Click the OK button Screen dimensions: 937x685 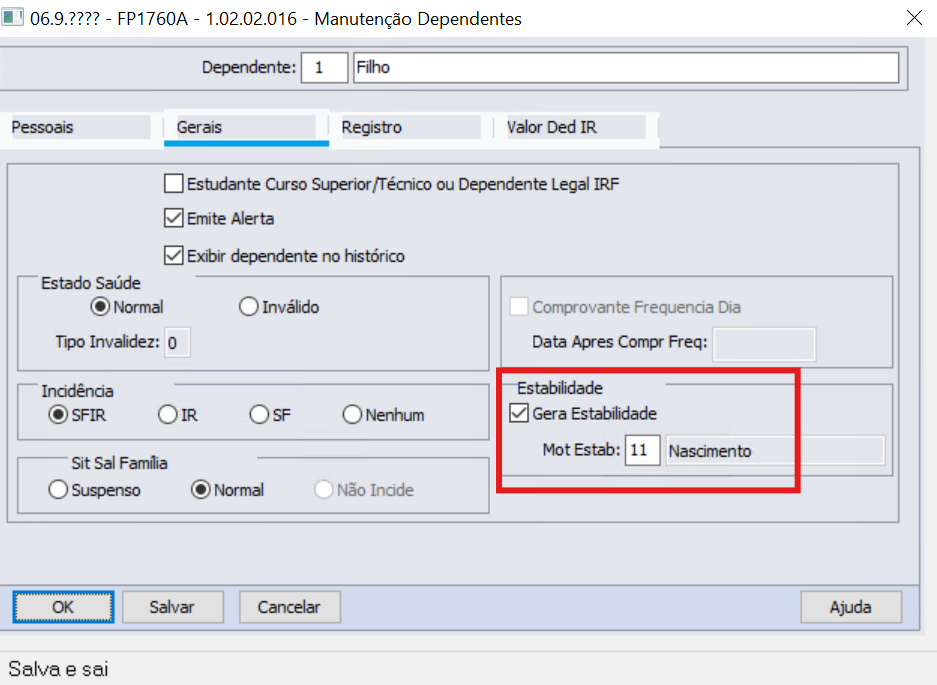point(63,607)
